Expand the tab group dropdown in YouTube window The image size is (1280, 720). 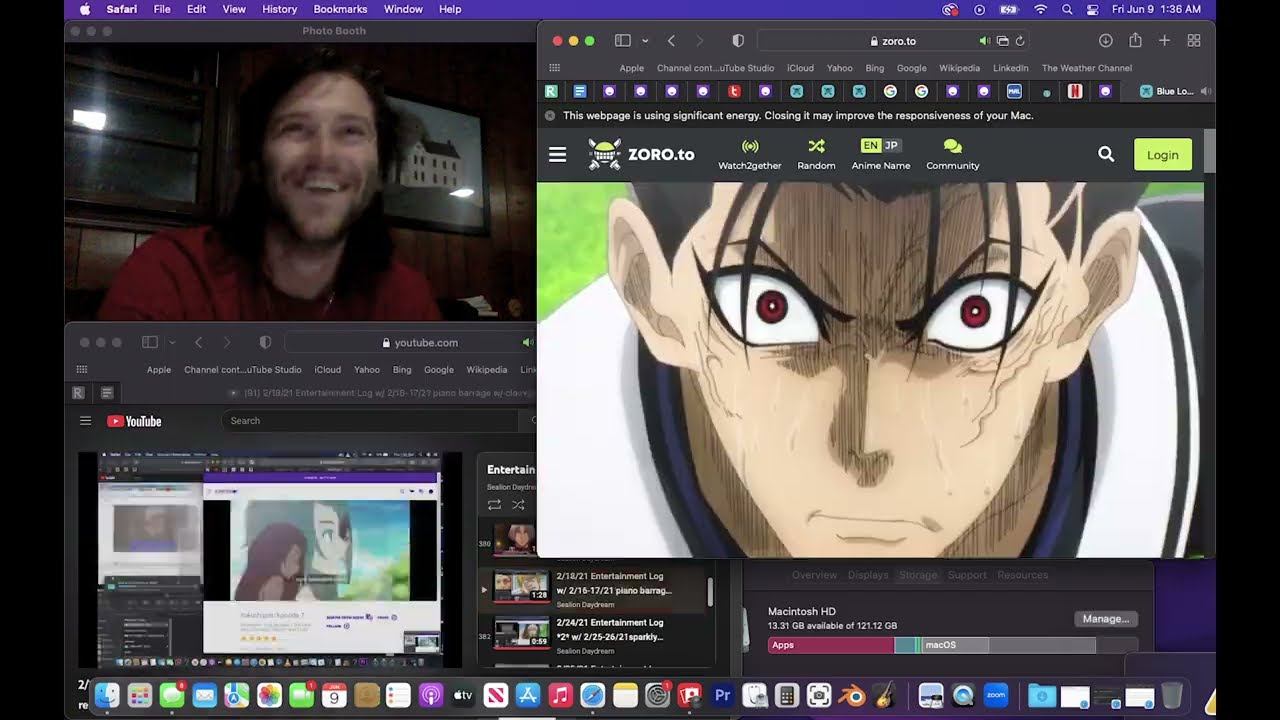click(x=172, y=342)
